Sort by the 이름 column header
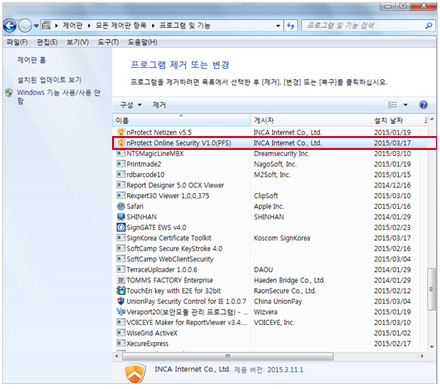 click(x=182, y=120)
